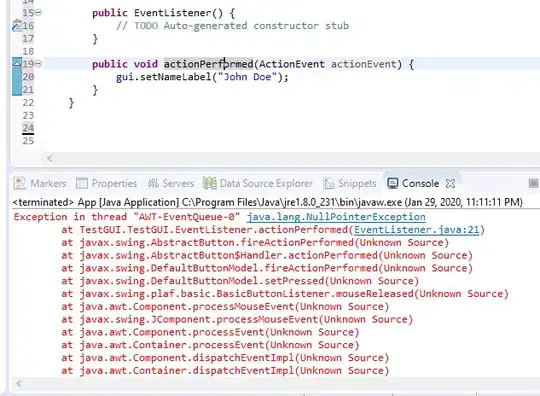Open the Snippets tab
This screenshot has height=396, width=540.
[350, 183]
